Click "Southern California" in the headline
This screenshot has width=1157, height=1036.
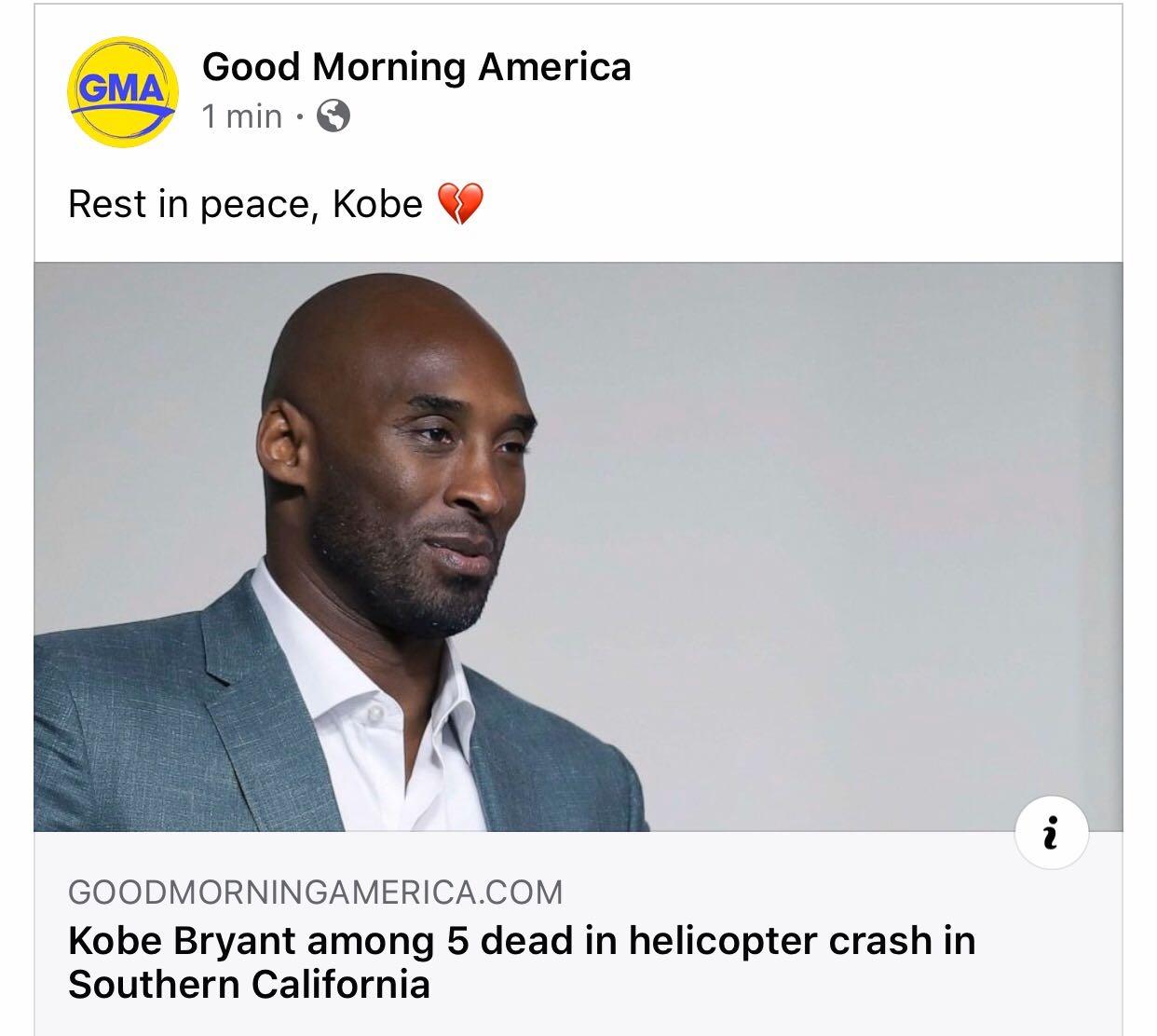(249, 985)
